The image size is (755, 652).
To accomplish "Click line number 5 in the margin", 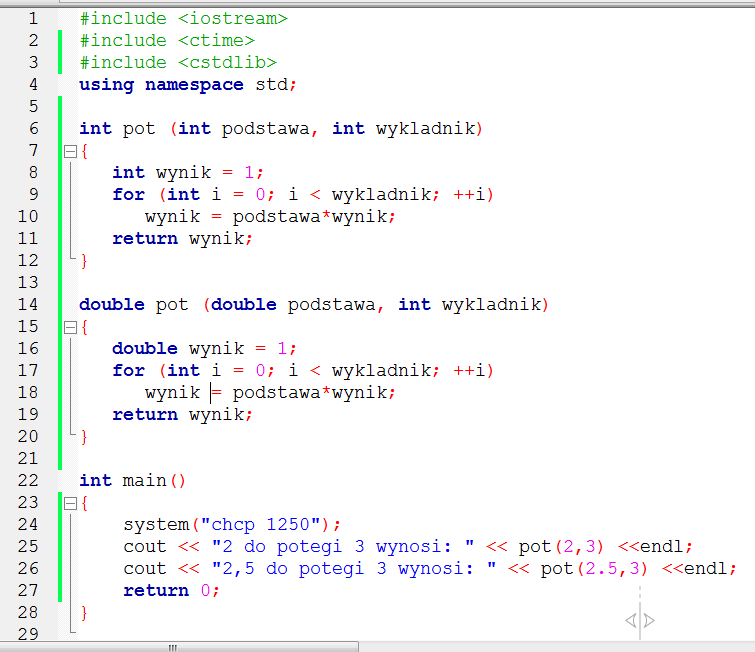I will [x=33, y=106].
